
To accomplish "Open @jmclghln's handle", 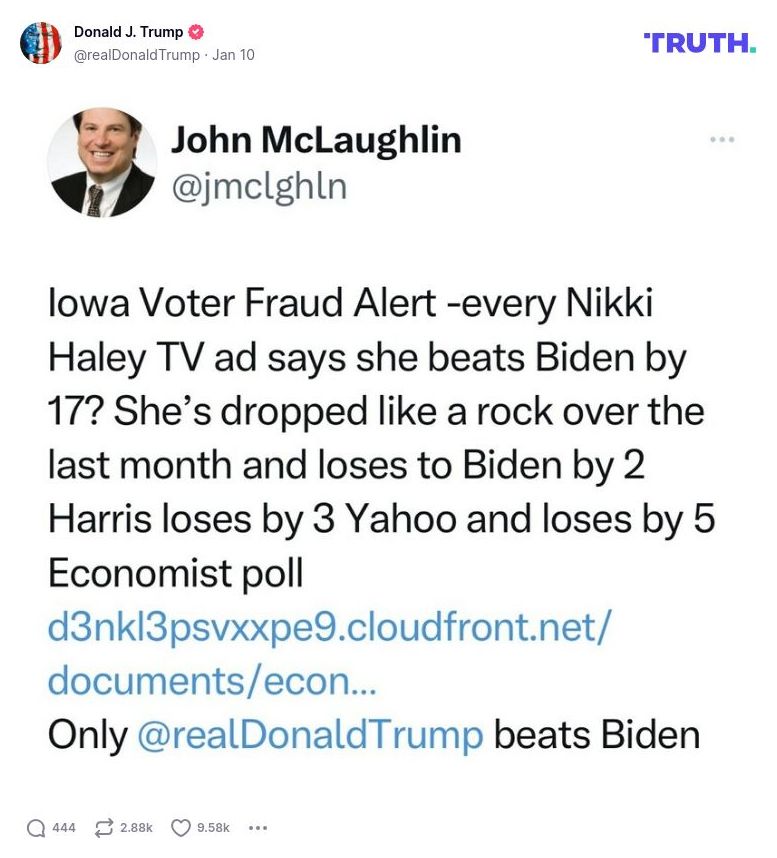I will [x=258, y=186].
